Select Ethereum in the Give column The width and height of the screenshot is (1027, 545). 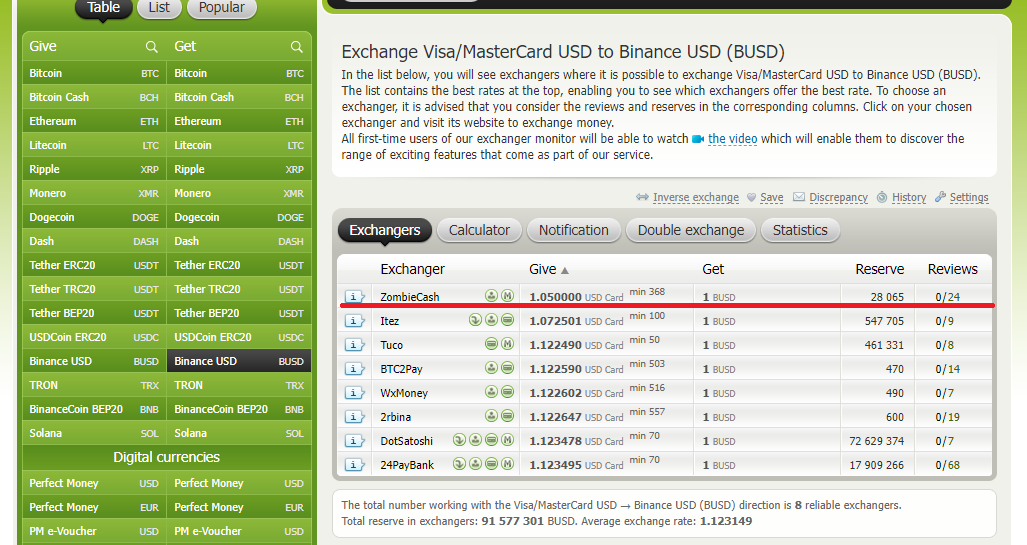coord(53,121)
